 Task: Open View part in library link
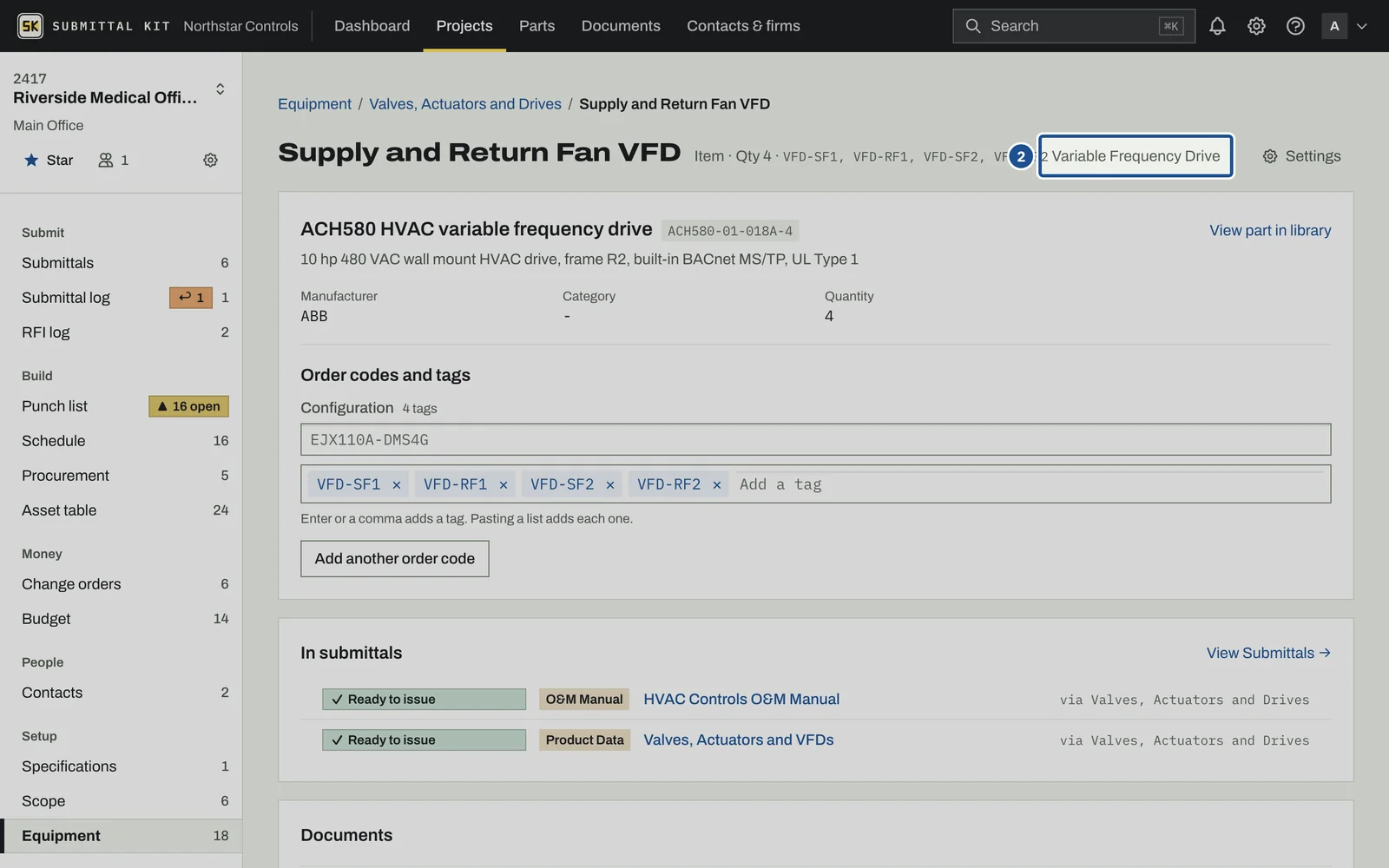1270,230
